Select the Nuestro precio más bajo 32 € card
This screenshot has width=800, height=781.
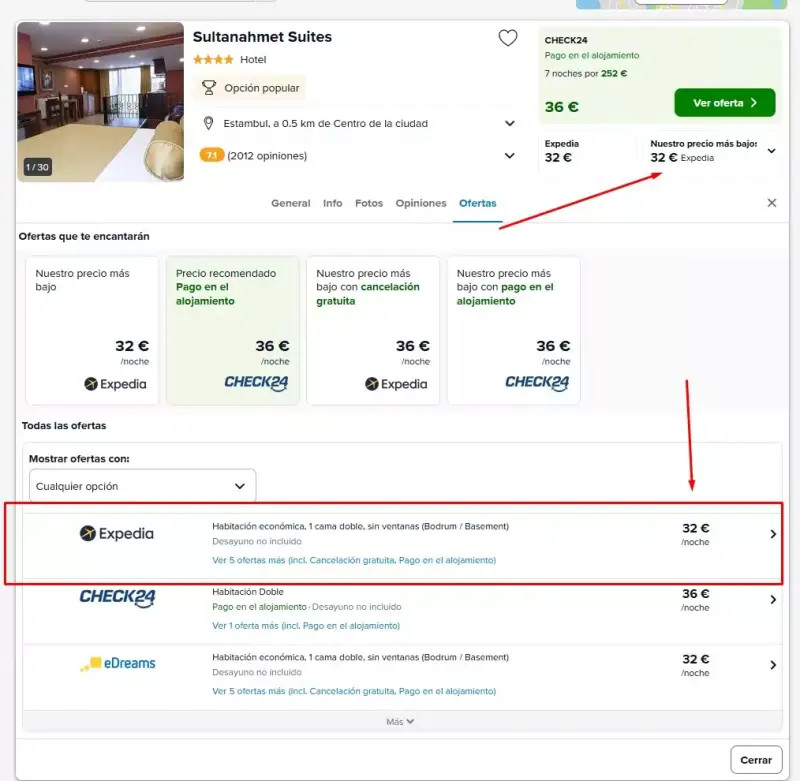(92, 331)
